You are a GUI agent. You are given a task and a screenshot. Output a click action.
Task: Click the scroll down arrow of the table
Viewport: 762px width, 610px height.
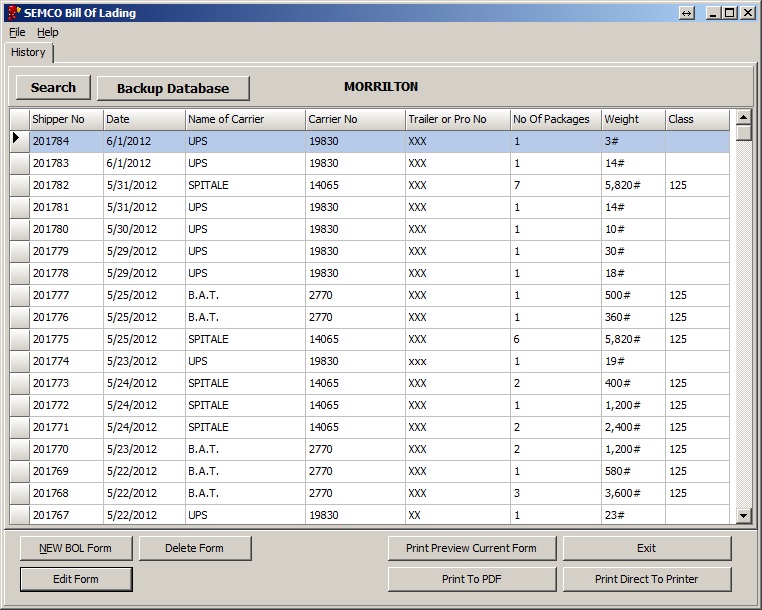coord(743,516)
